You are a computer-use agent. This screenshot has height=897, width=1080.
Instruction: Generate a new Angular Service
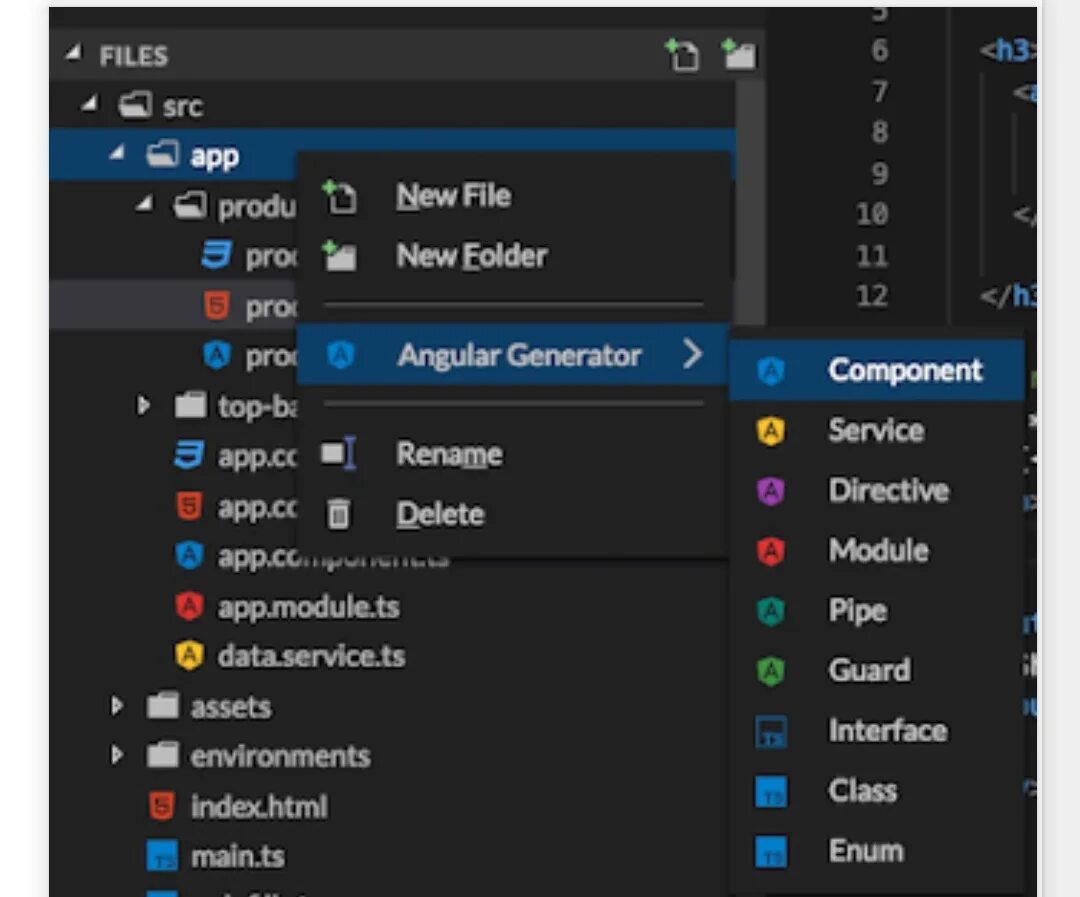click(877, 431)
